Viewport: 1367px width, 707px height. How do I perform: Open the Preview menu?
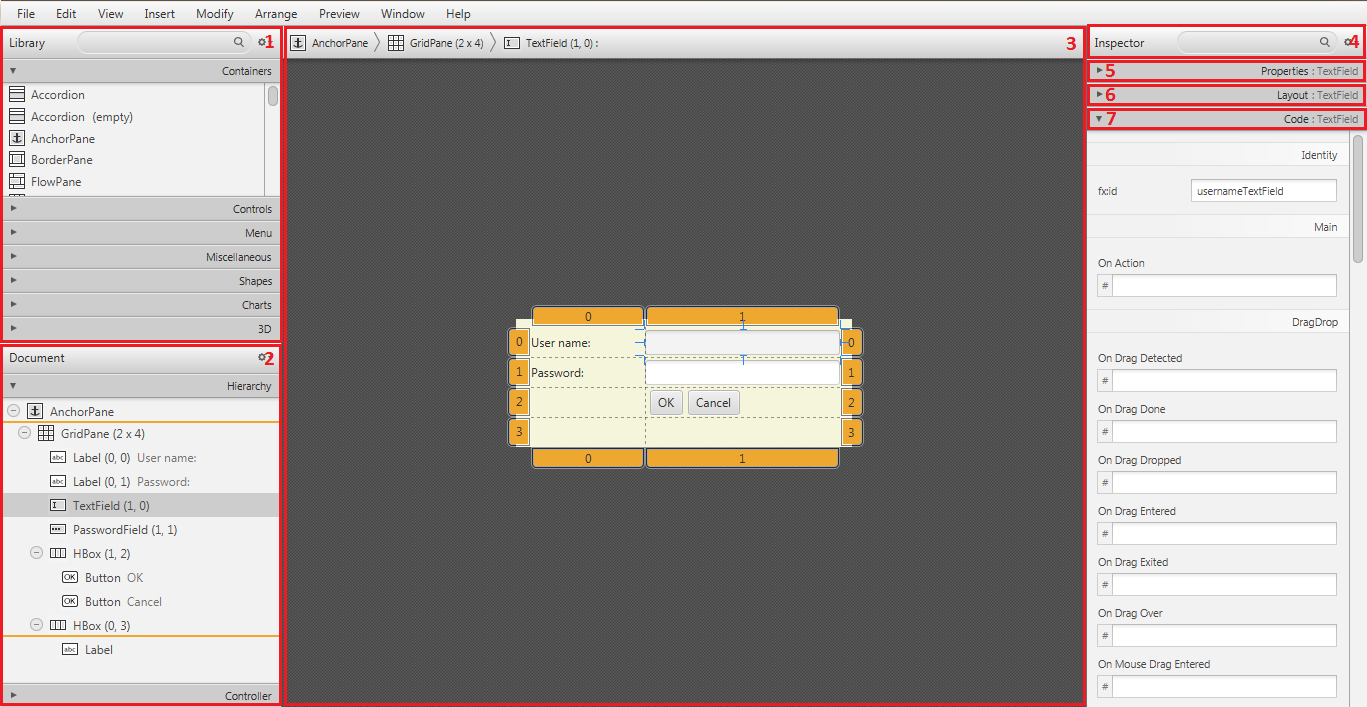click(x=339, y=14)
